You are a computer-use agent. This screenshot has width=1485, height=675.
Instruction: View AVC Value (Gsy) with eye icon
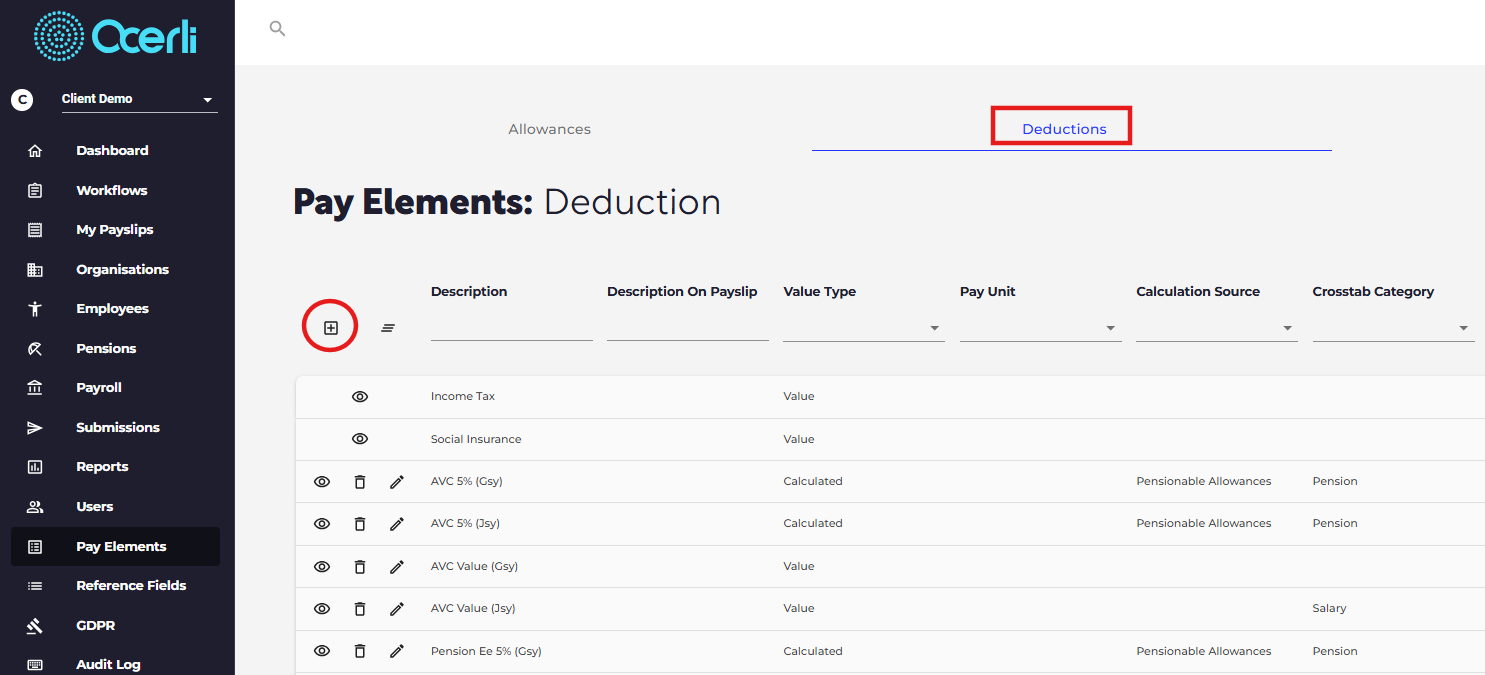pyautogui.click(x=322, y=567)
